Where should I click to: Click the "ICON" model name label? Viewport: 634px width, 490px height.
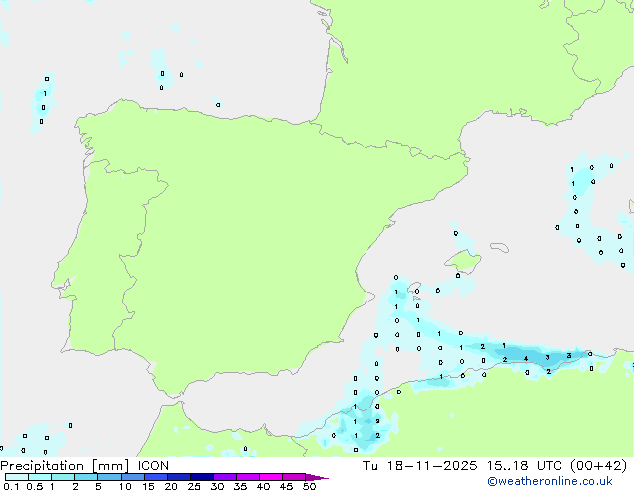(153, 466)
